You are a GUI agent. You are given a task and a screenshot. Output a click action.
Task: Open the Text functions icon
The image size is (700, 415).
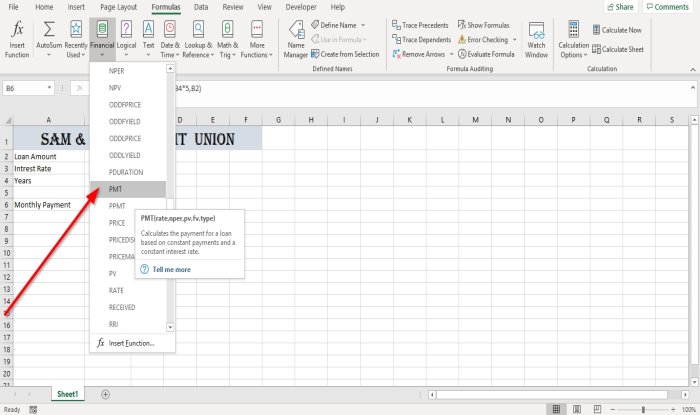coord(148,29)
